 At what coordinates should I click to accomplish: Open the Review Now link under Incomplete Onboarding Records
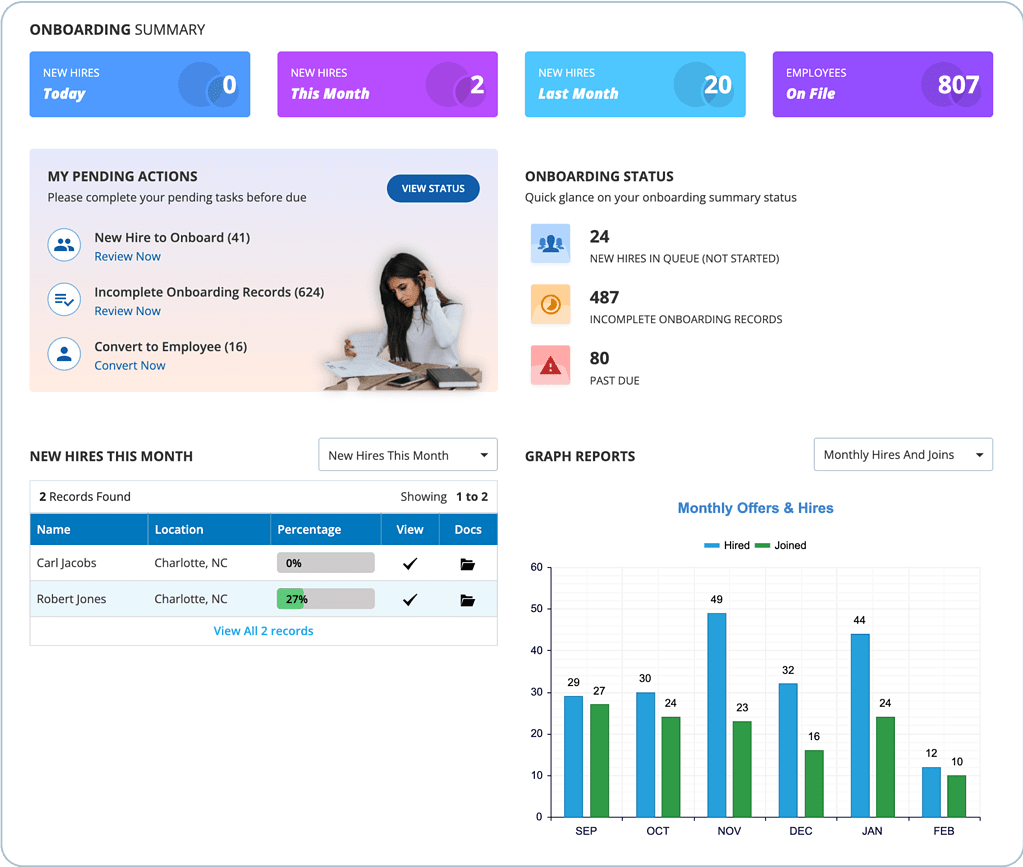(127, 311)
